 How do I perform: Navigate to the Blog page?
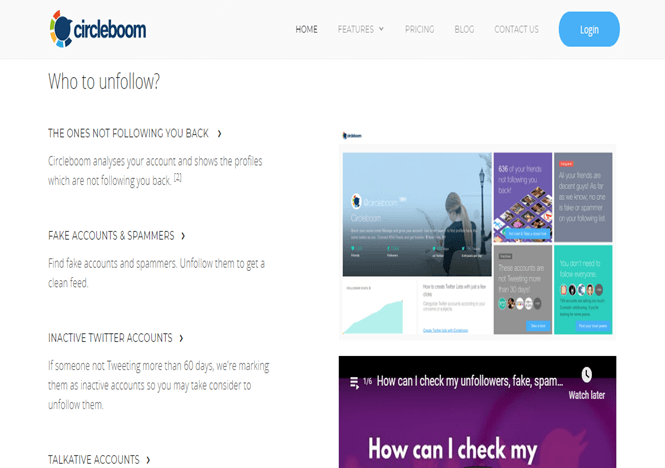464,29
